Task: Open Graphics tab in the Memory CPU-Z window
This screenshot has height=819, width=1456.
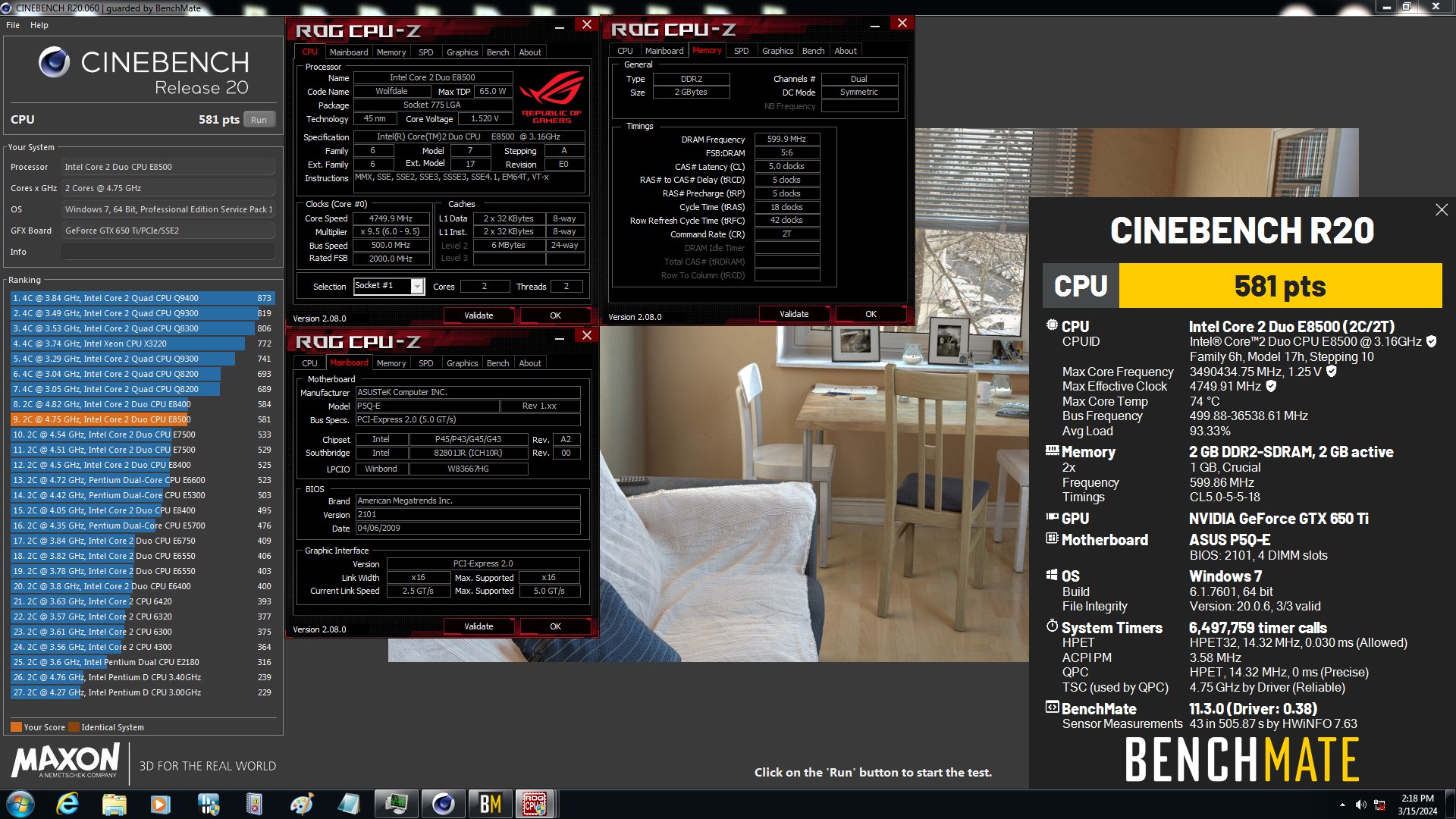Action: pyautogui.click(x=777, y=51)
